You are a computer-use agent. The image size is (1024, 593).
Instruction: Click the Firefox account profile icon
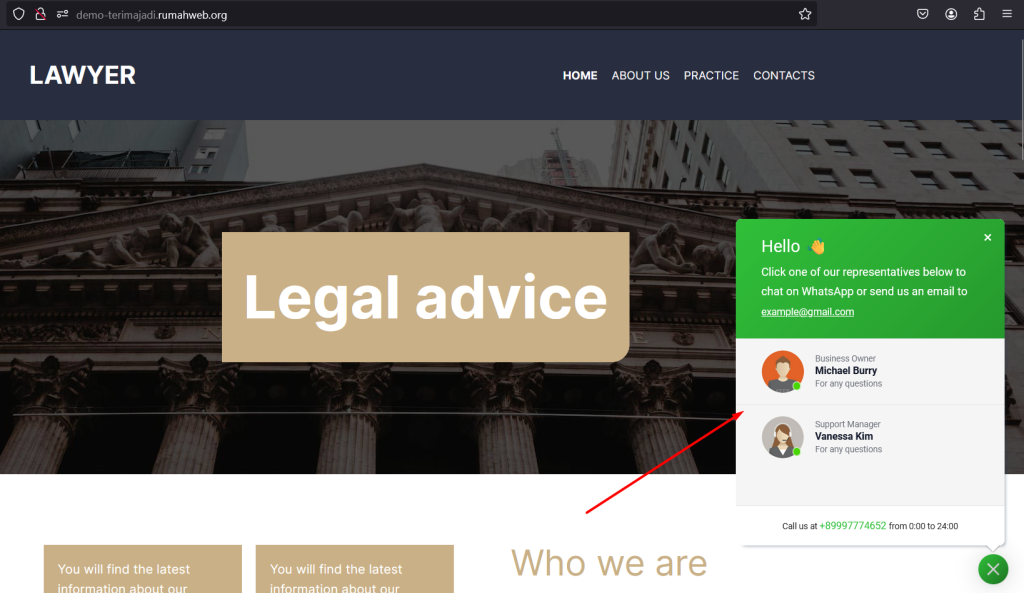951,14
